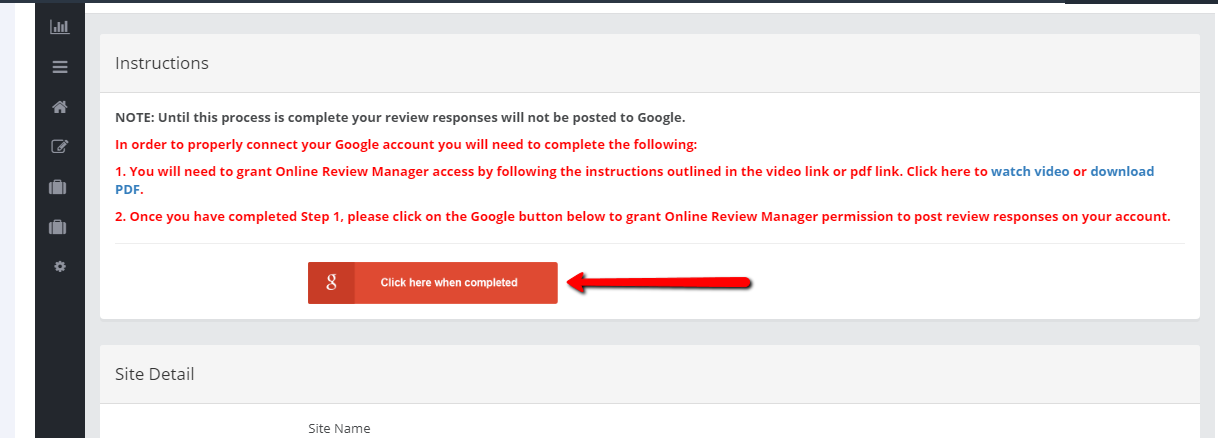1218x438 pixels.
Task: Click the Google 'g' logo on red button
Action: [331, 283]
